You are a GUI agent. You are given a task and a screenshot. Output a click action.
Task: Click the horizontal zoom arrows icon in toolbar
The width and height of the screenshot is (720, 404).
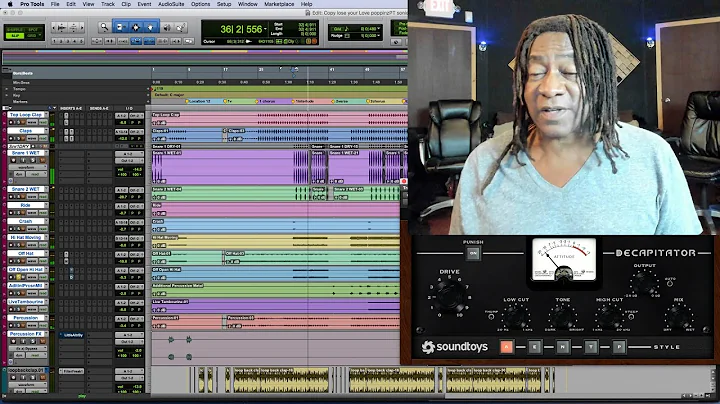[x=62, y=28]
